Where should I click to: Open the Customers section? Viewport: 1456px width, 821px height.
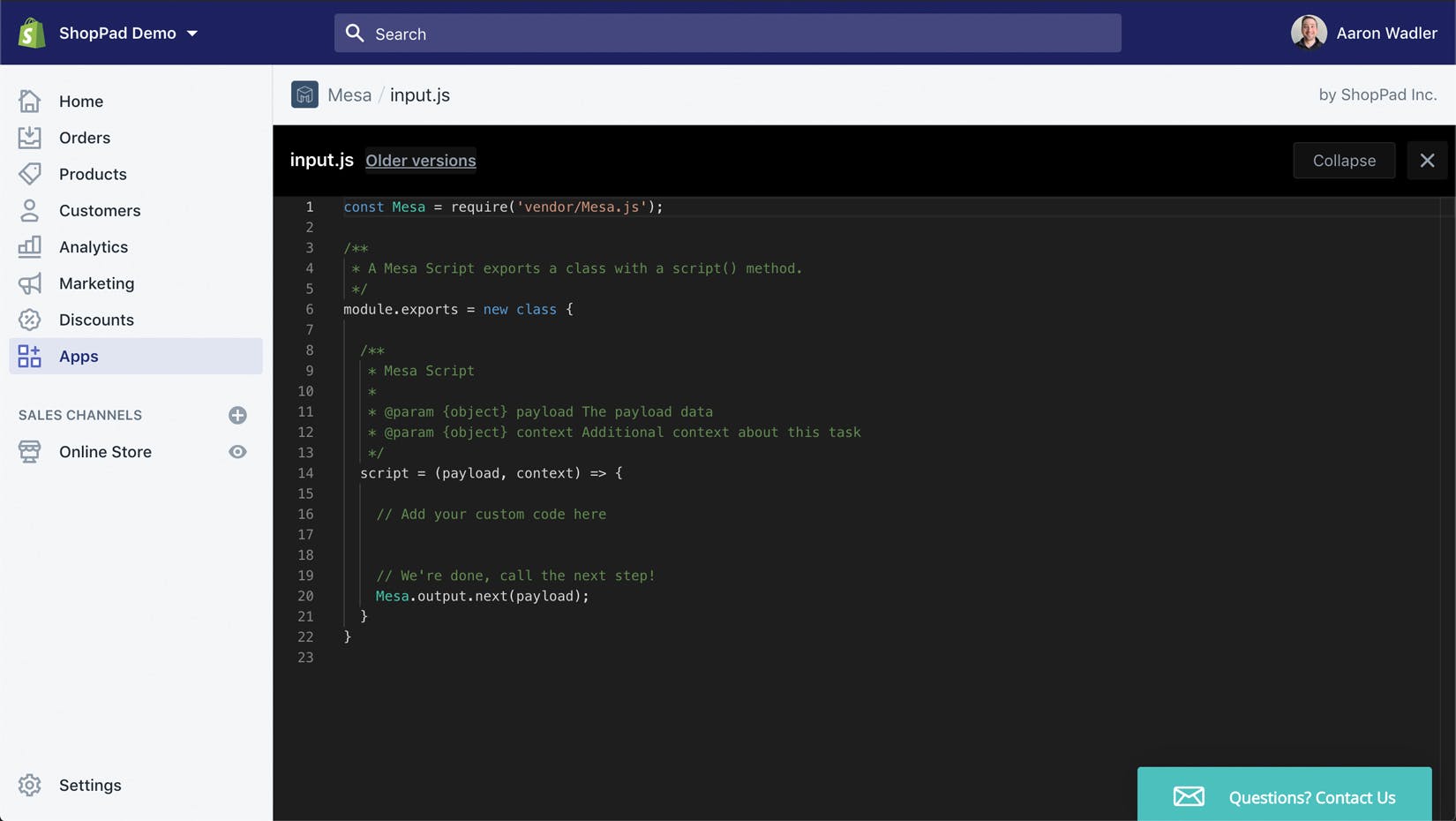[100, 210]
